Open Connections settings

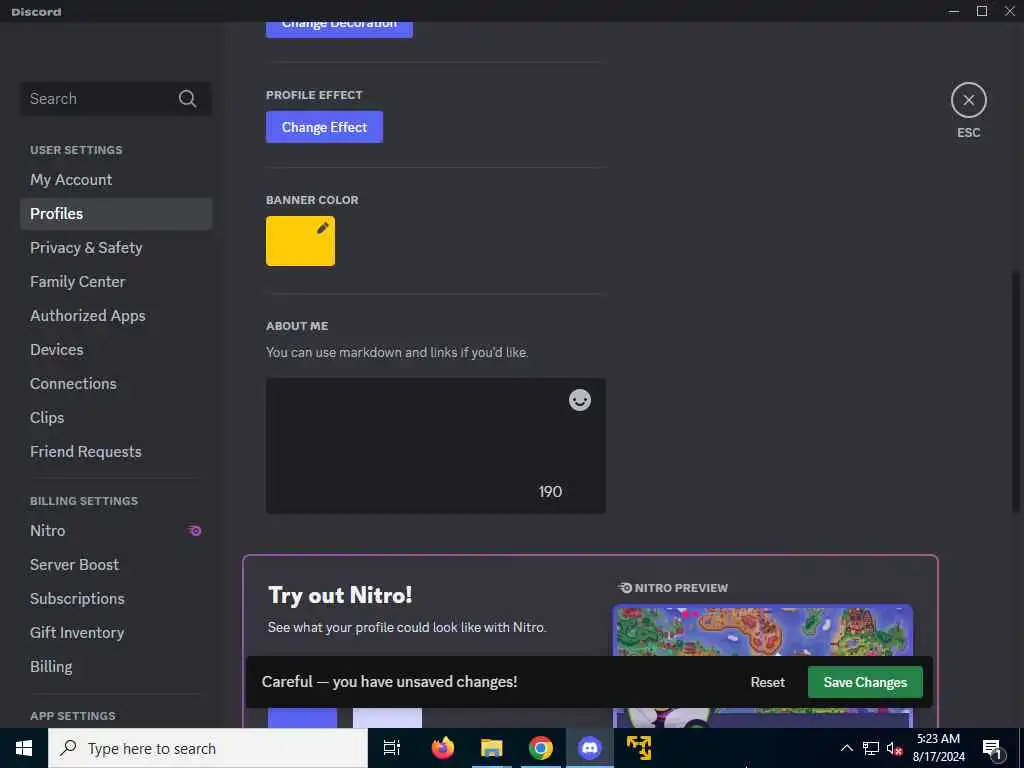pyautogui.click(x=116, y=383)
